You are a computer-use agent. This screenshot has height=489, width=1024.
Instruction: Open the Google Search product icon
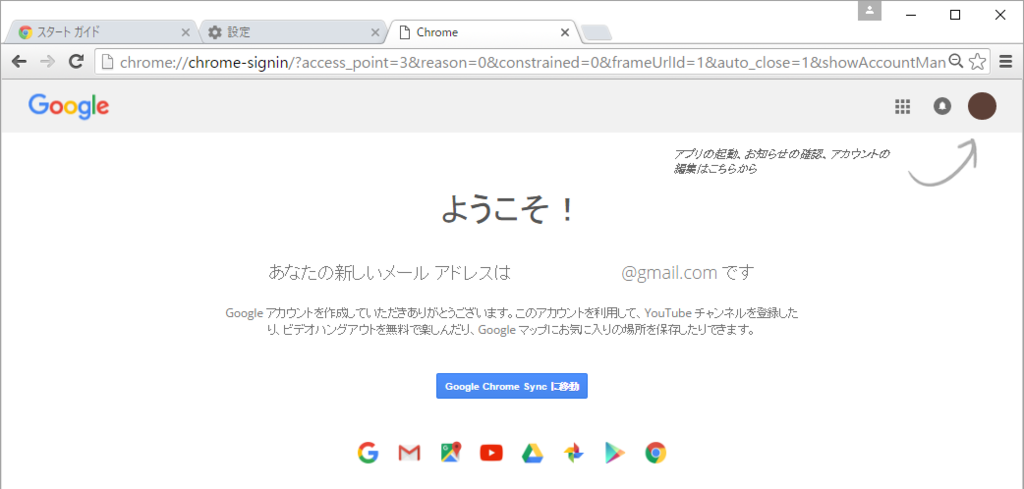click(368, 452)
